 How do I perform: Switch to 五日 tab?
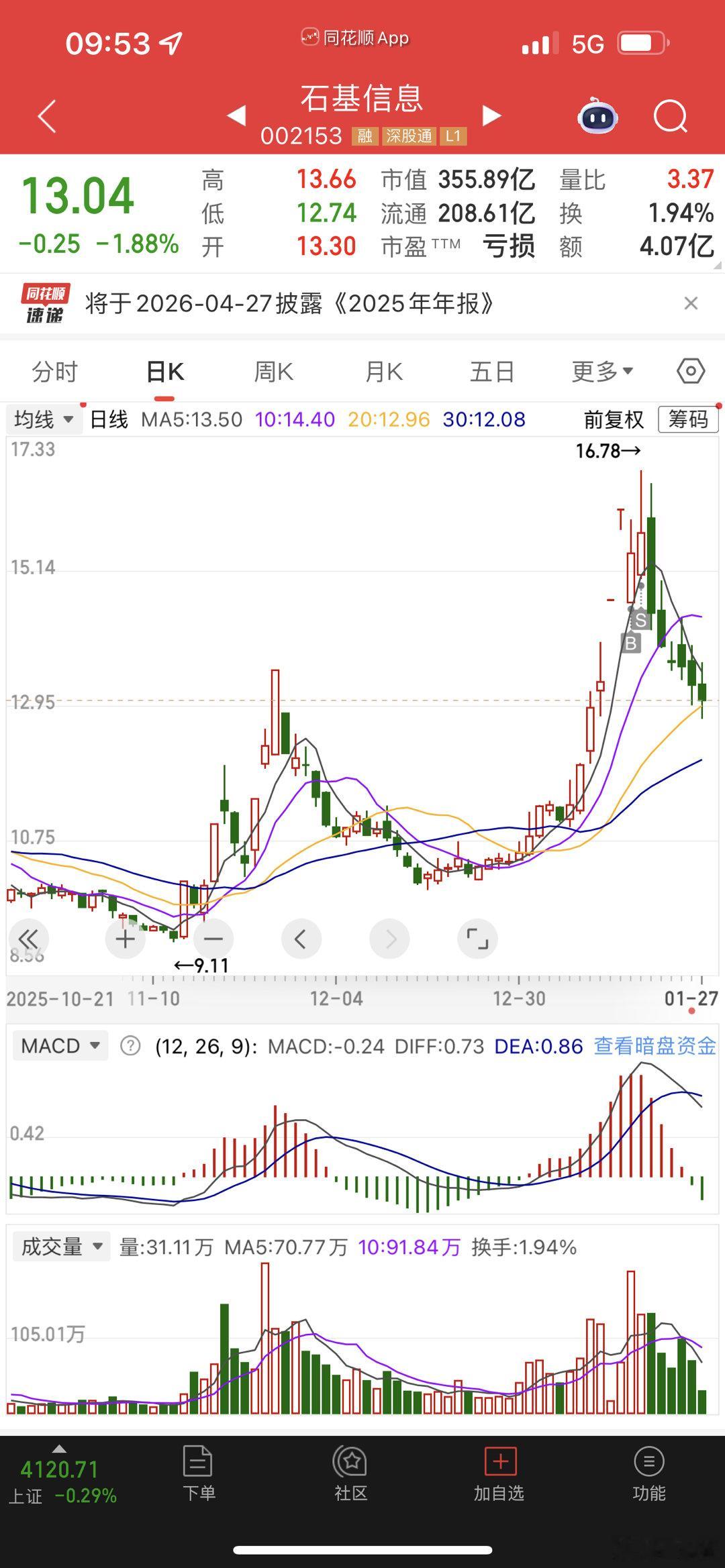click(492, 371)
